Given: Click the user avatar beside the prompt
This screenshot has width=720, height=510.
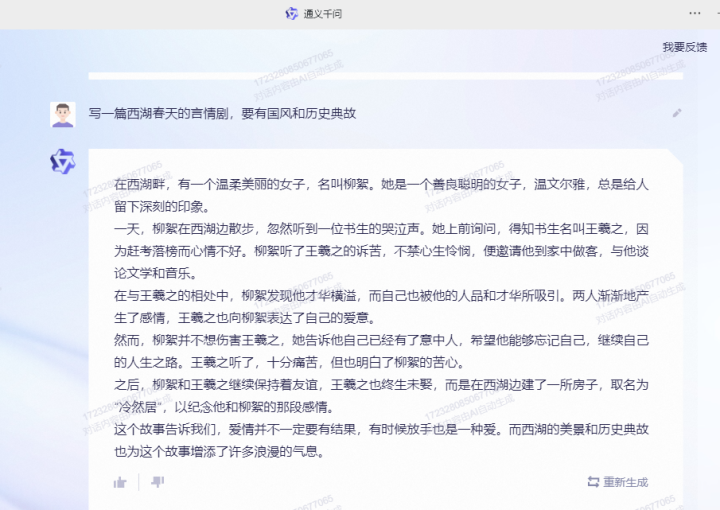Looking at the screenshot, I should click(63, 114).
